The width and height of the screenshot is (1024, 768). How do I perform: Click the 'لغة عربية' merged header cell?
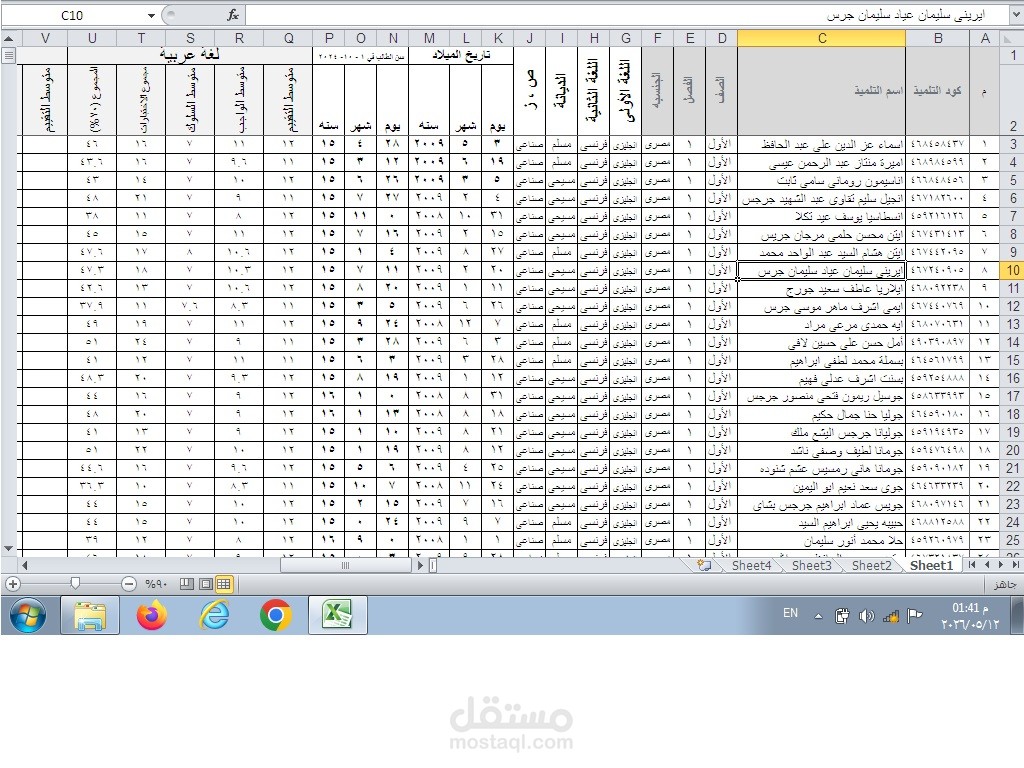pos(189,55)
